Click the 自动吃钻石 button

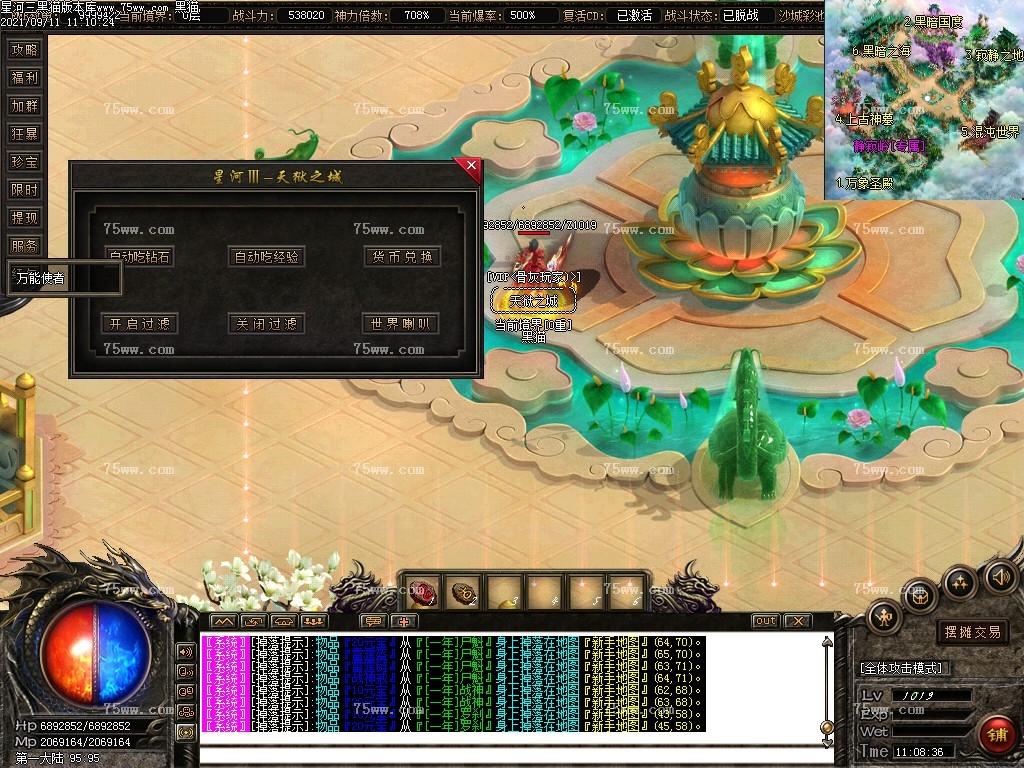(139, 257)
